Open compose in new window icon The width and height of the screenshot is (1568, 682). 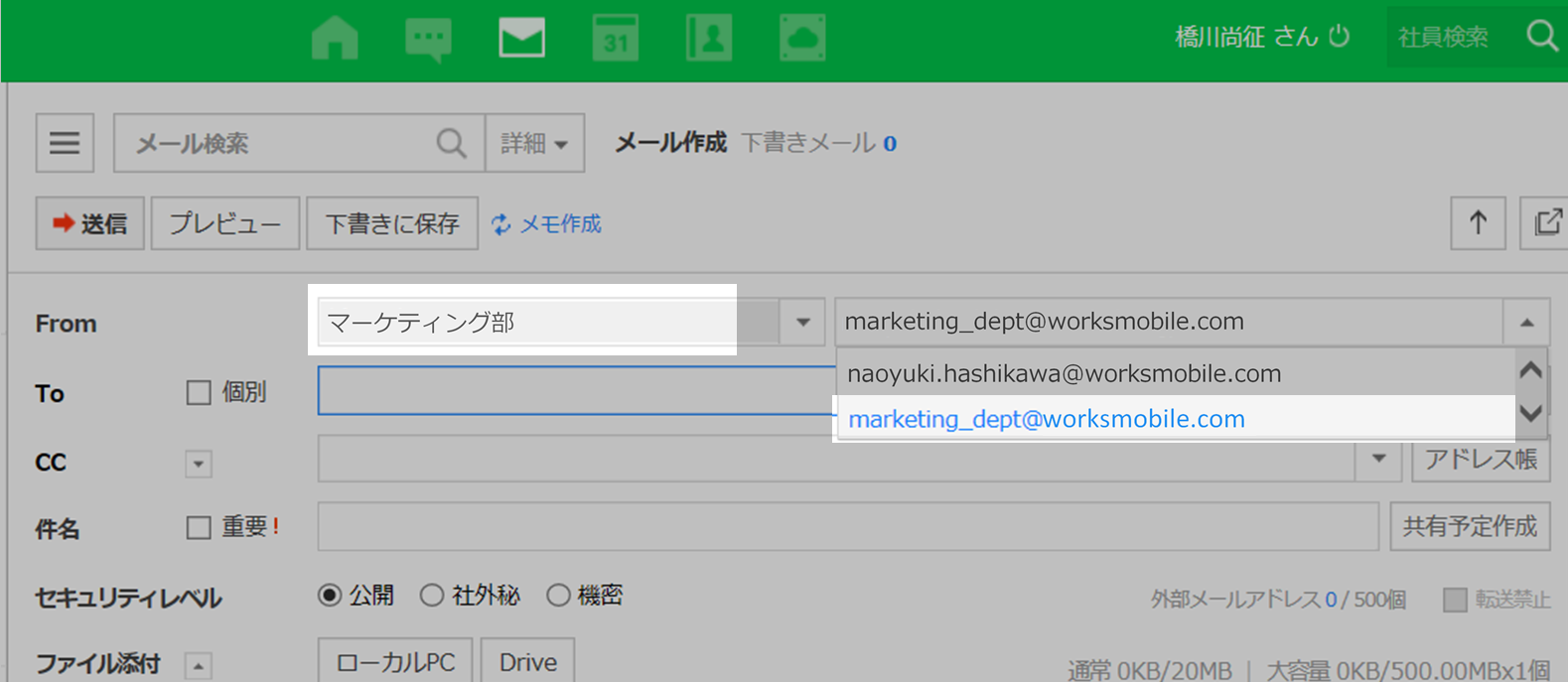tap(1546, 222)
